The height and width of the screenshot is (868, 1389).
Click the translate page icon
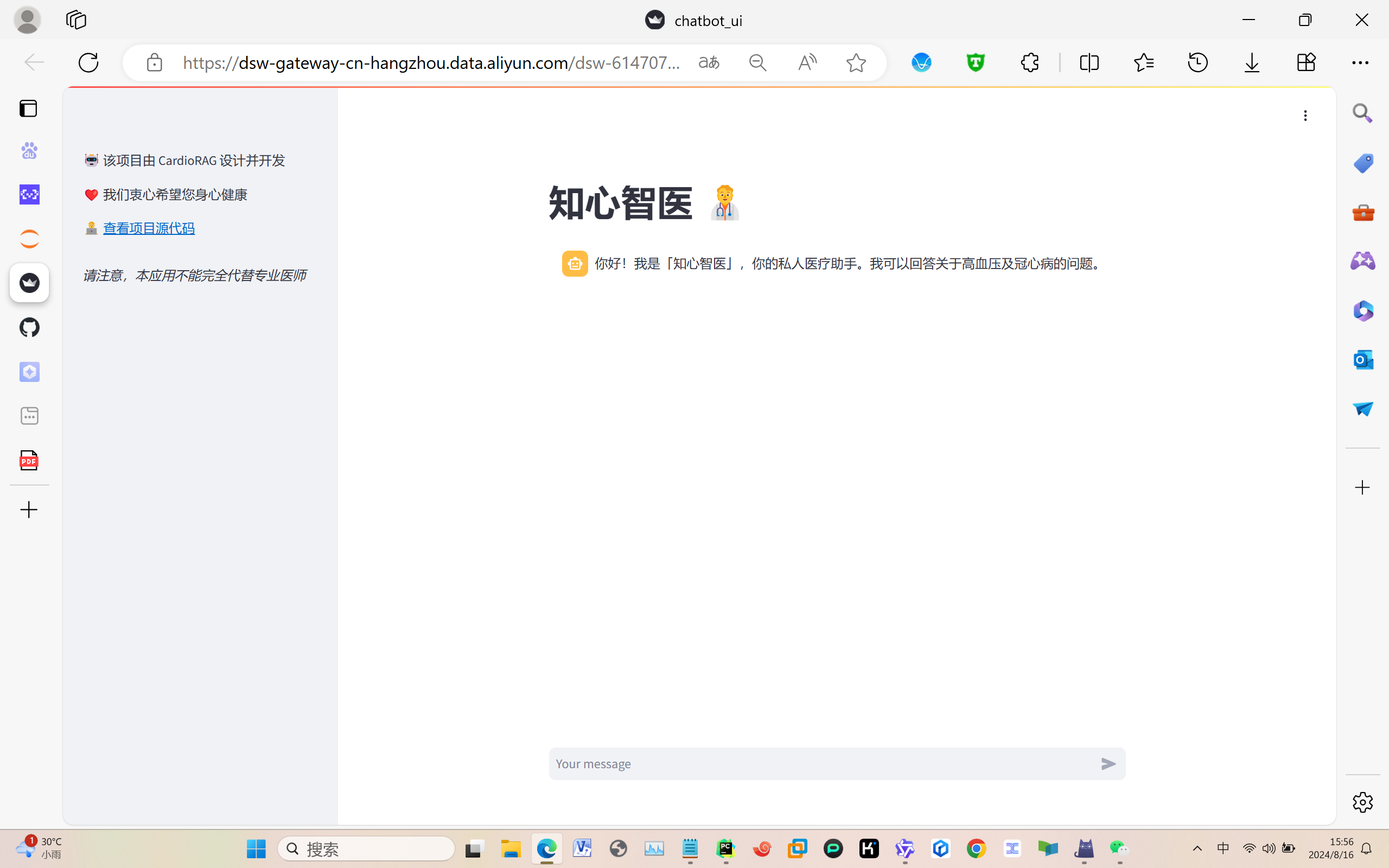pyautogui.click(x=709, y=62)
